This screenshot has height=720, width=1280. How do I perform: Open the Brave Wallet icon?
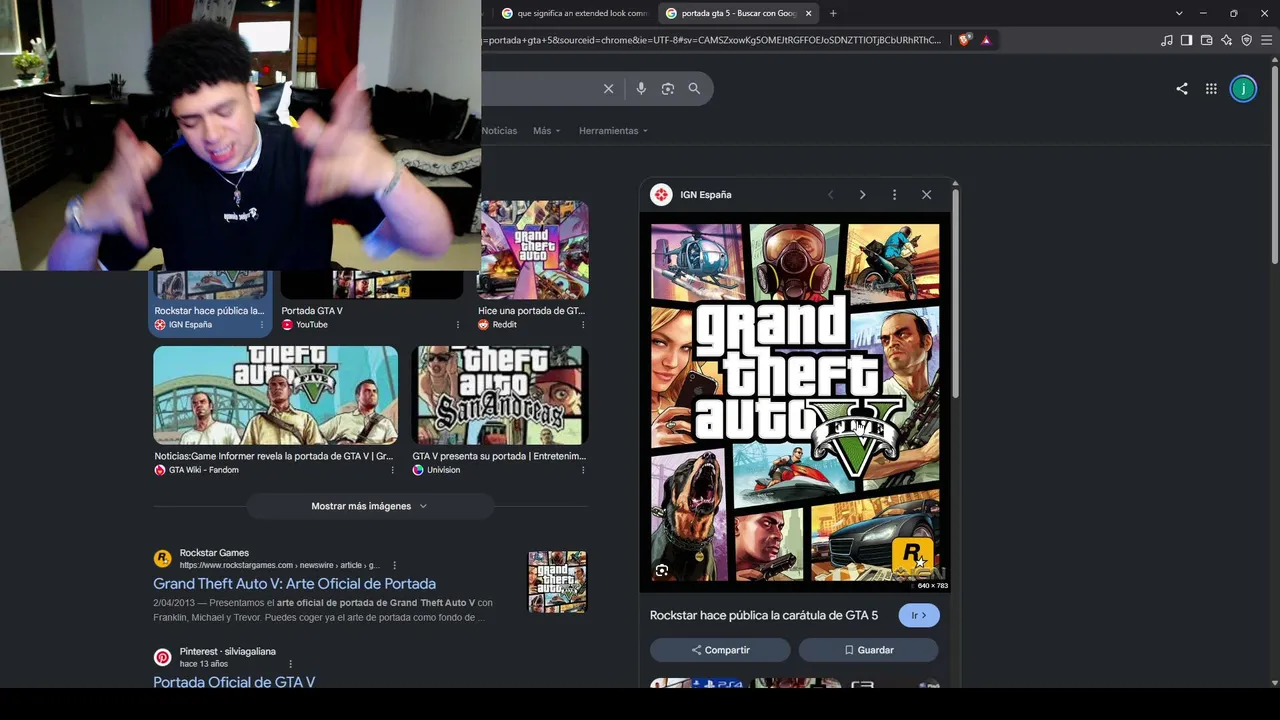coord(1206,40)
